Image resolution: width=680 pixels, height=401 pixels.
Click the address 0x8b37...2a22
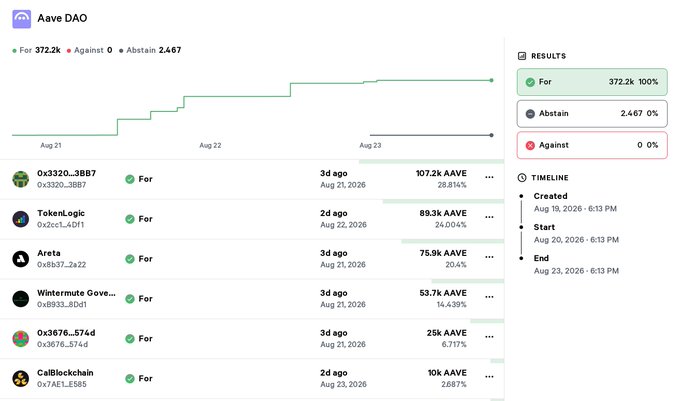click(x=61, y=264)
